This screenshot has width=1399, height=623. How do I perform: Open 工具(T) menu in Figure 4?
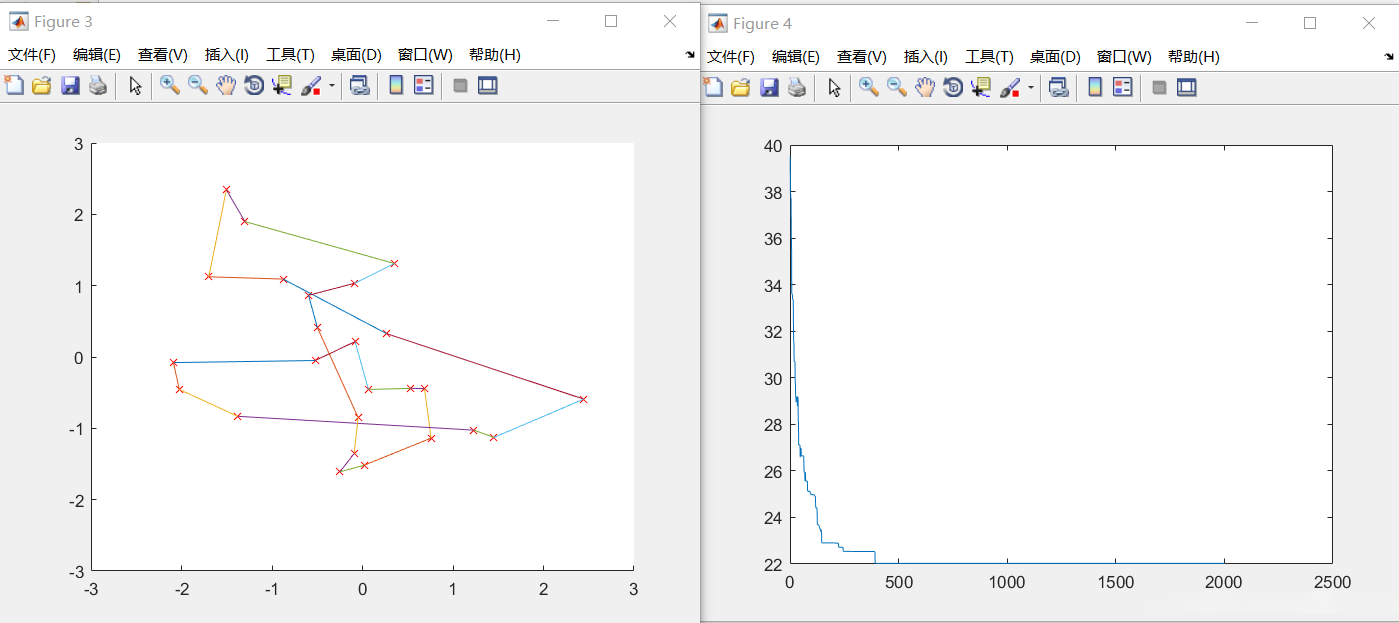pyautogui.click(x=989, y=57)
